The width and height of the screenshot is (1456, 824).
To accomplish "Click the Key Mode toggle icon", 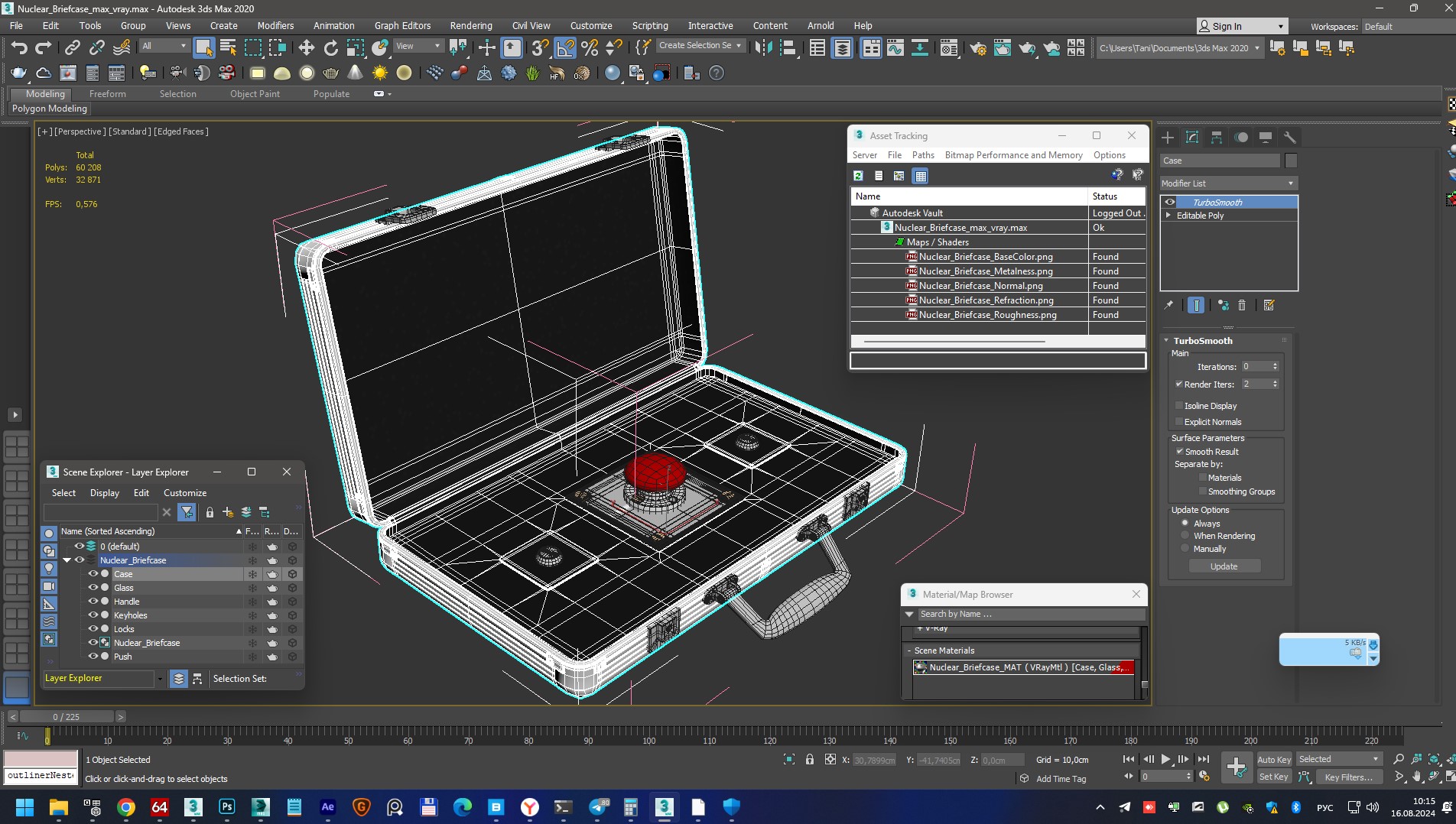I will pos(1129,776).
